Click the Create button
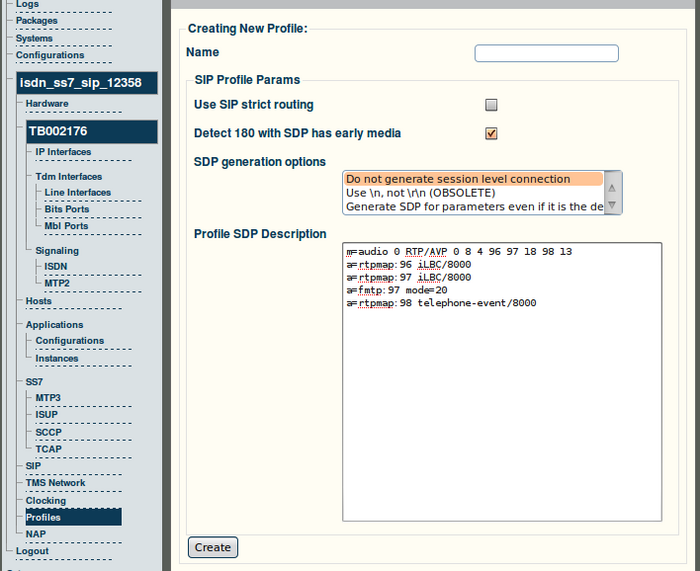The height and width of the screenshot is (571, 700). [213, 547]
